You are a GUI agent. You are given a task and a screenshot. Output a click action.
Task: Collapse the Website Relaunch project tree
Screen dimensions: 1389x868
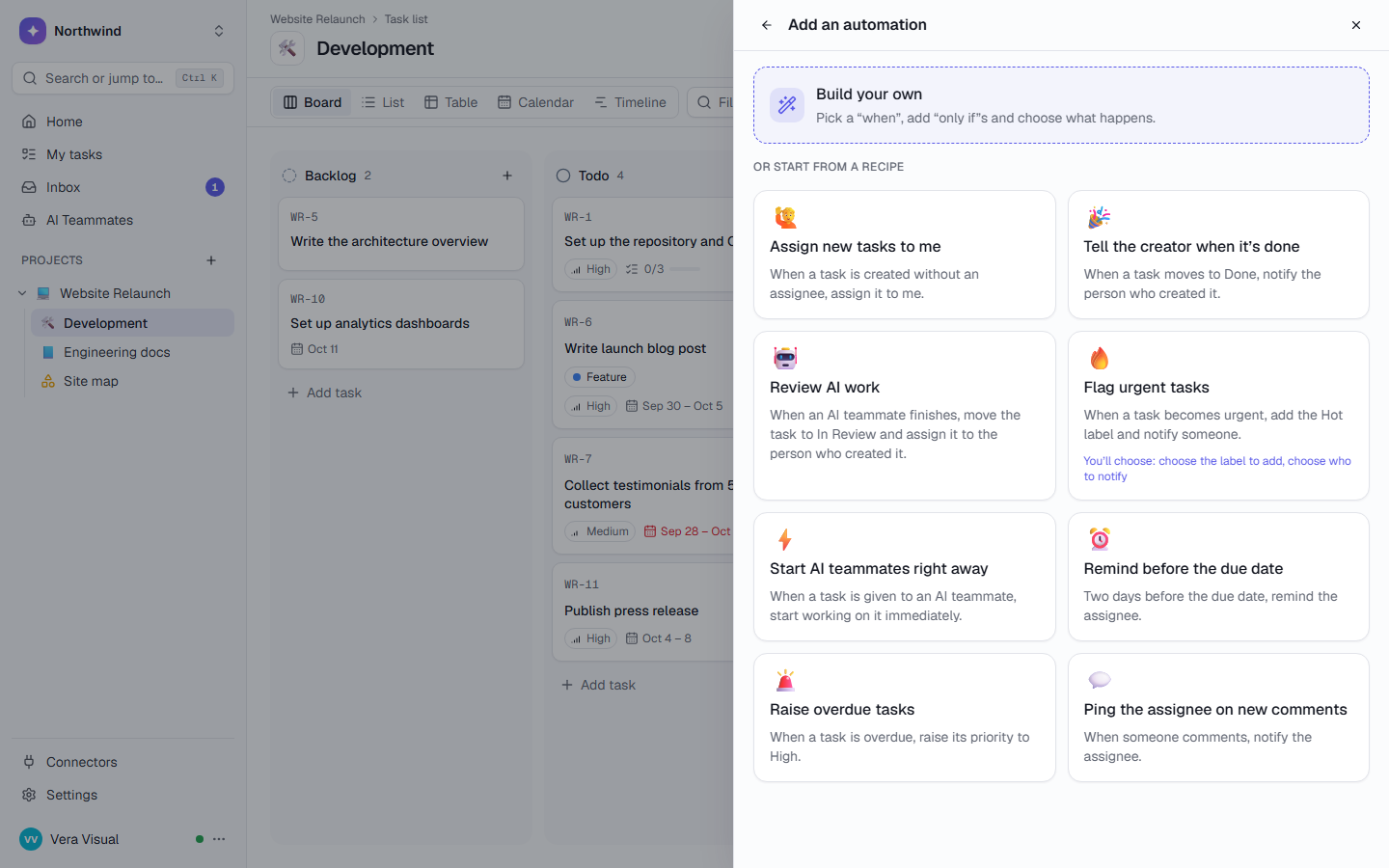pyautogui.click(x=22, y=293)
